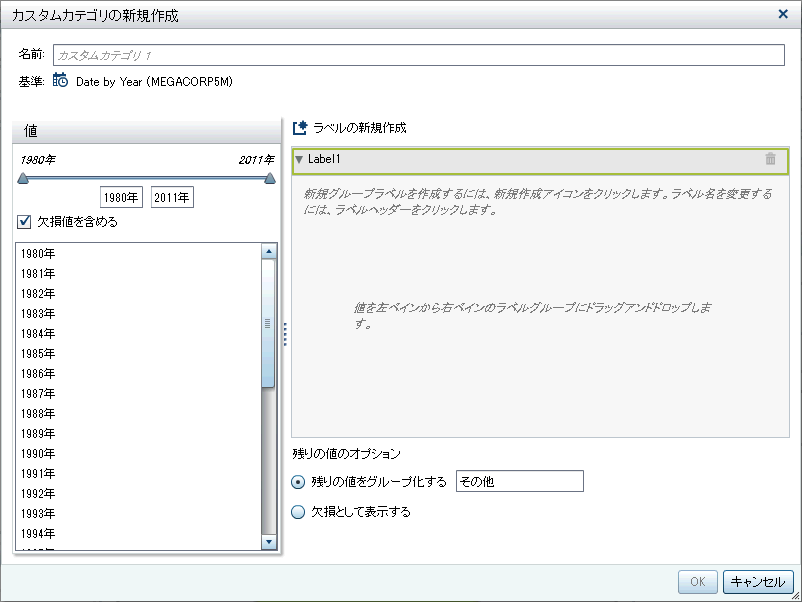Viewport: 802px width, 602px height.
Task: Click the new label creation icon
Action: point(299,128)
